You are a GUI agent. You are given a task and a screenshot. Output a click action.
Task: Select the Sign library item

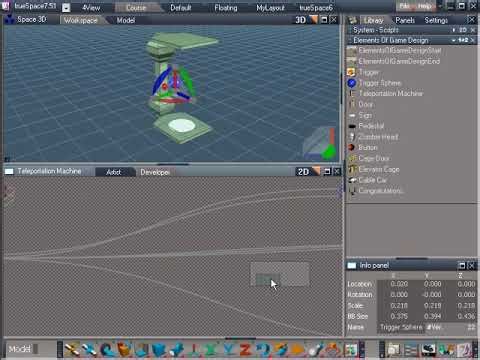click(365, 115)
